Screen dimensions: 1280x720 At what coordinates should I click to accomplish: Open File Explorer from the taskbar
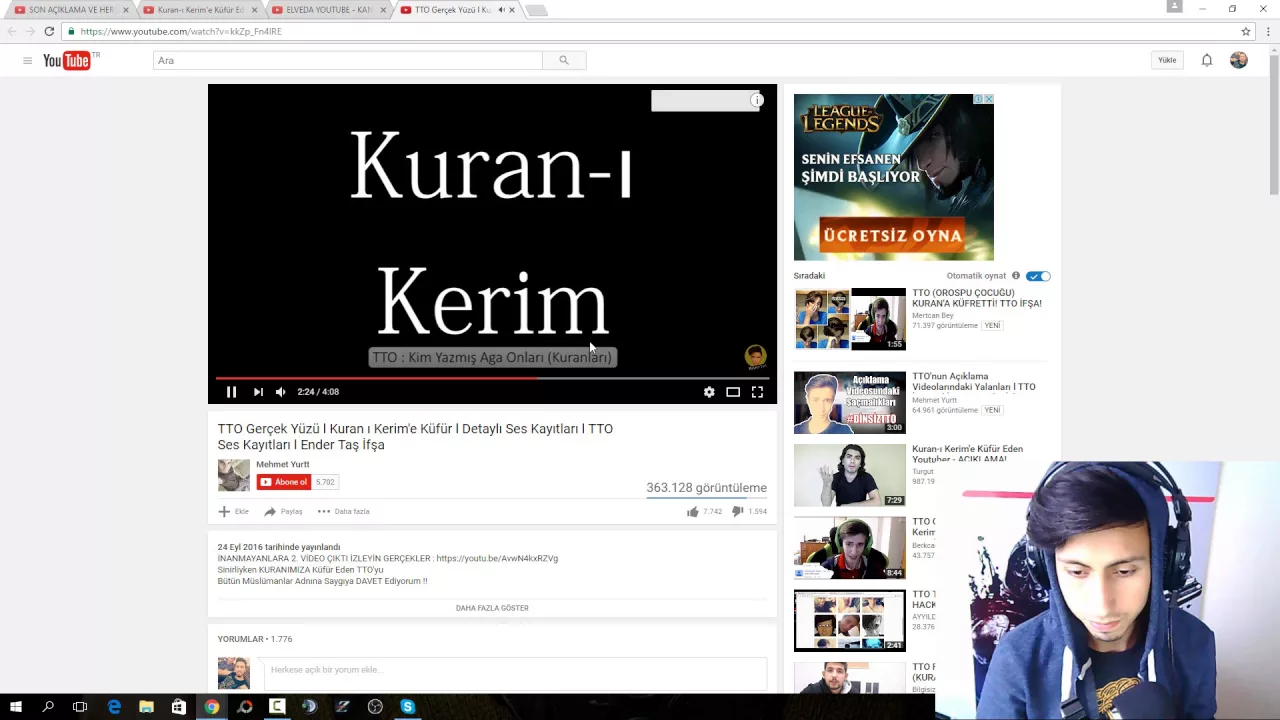(x=146, y=707)
